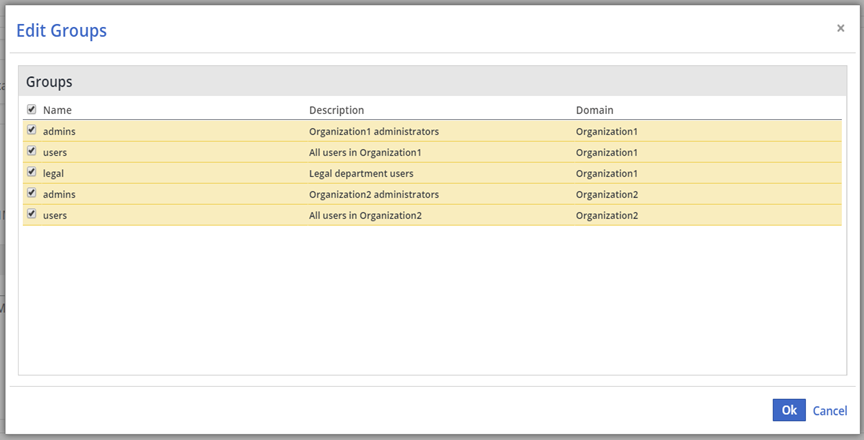Uncheck the Organization1 users group checkbox
The width and height of the screenshot is (864, 440).
tap(32, 151)
